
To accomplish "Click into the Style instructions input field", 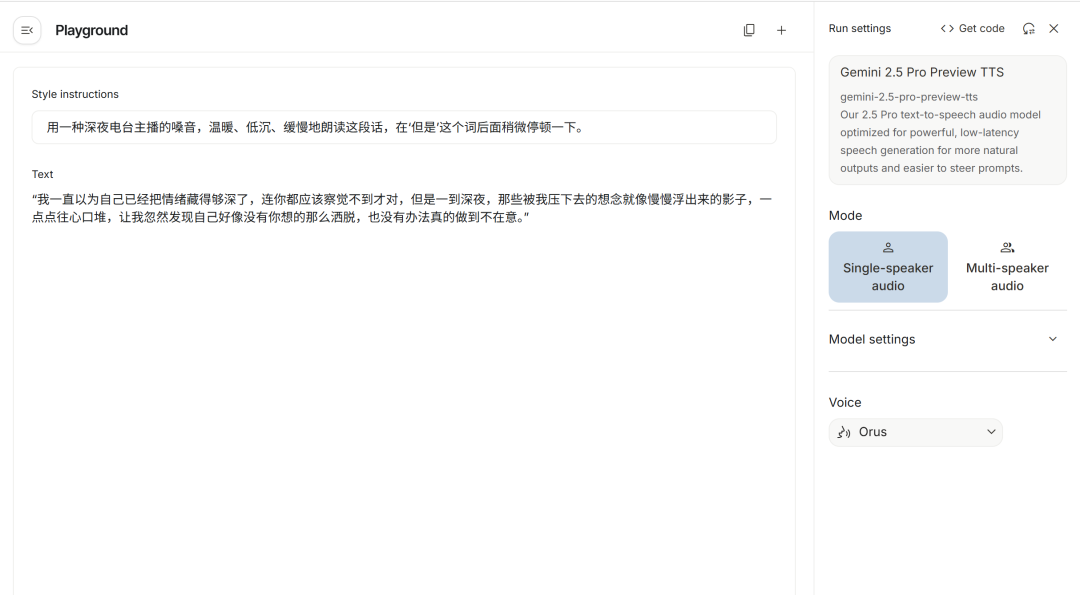I will 404,127.
